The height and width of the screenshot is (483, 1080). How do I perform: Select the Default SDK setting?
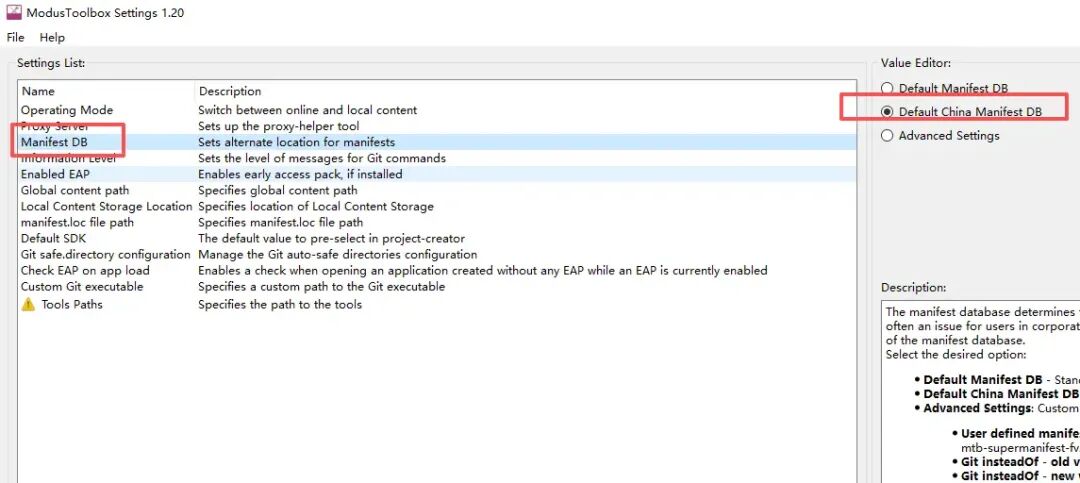click(x=437, y=238)
